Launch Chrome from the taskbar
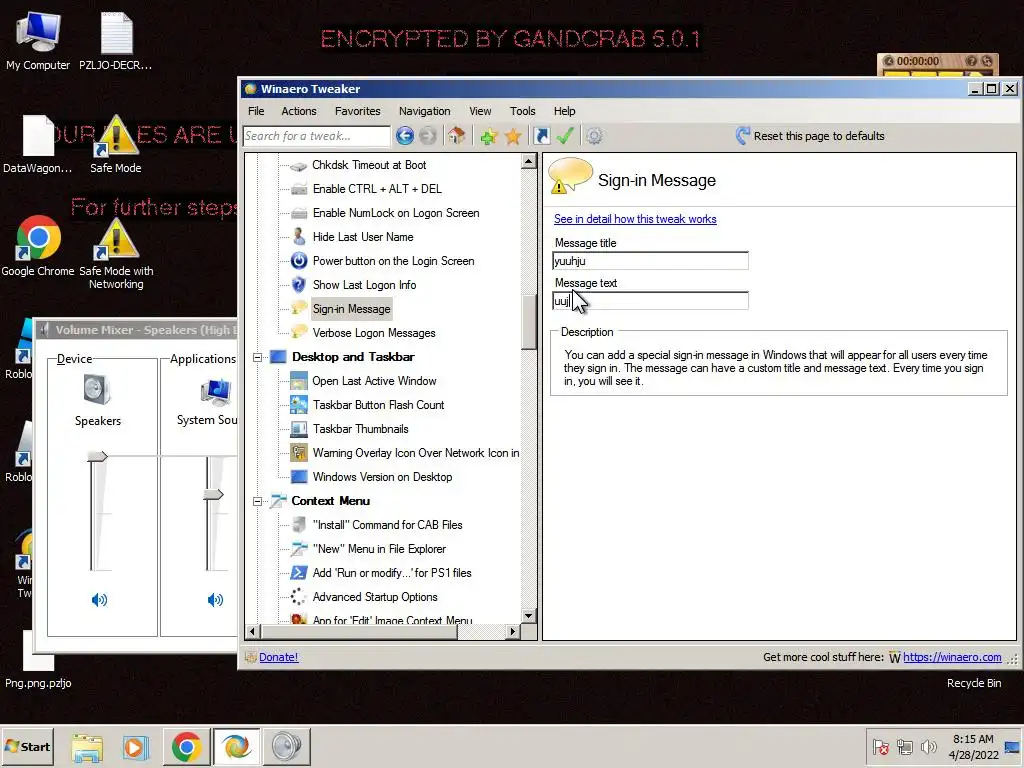 (x=186, y=746)
